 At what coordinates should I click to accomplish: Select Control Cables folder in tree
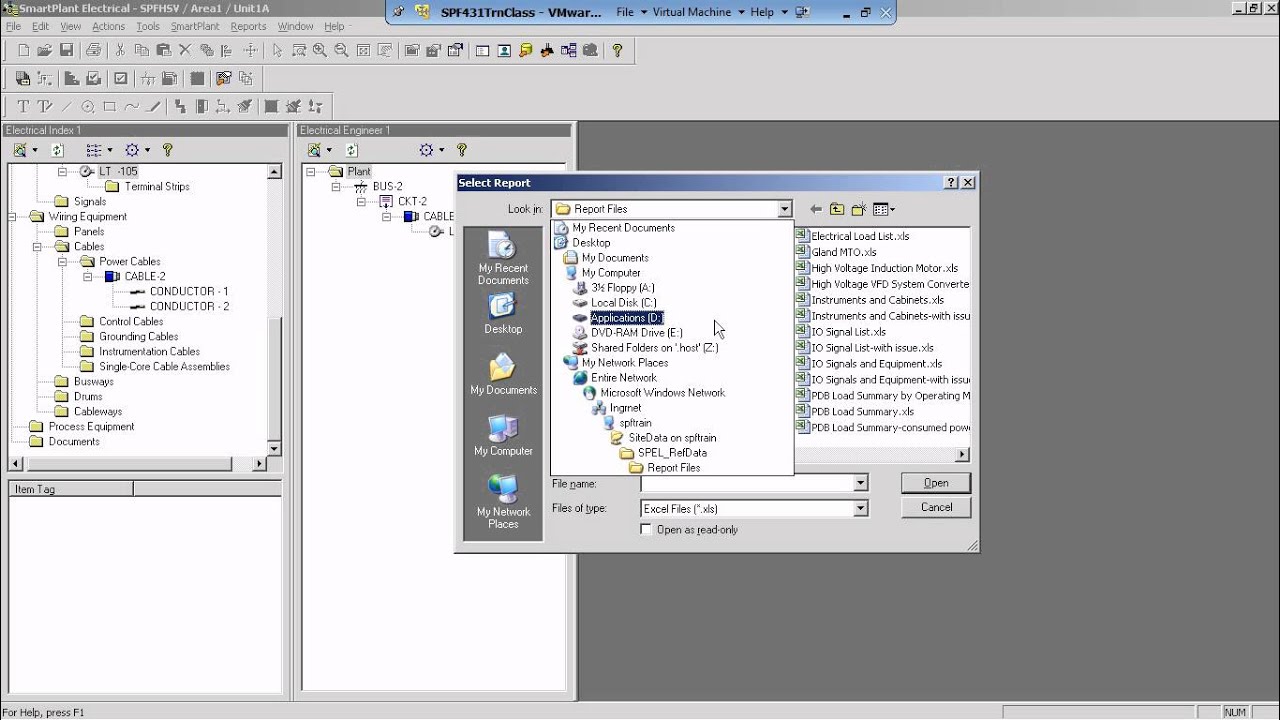131,322
